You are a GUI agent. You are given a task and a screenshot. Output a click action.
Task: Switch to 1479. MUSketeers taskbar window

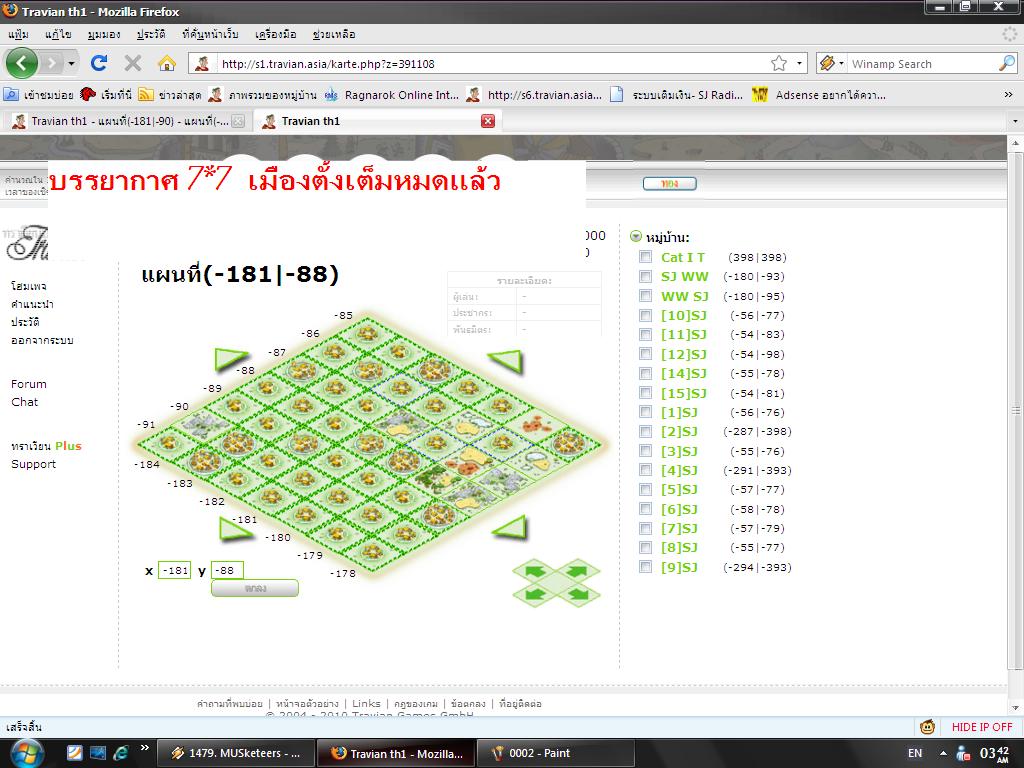click(x=236, y=753)
